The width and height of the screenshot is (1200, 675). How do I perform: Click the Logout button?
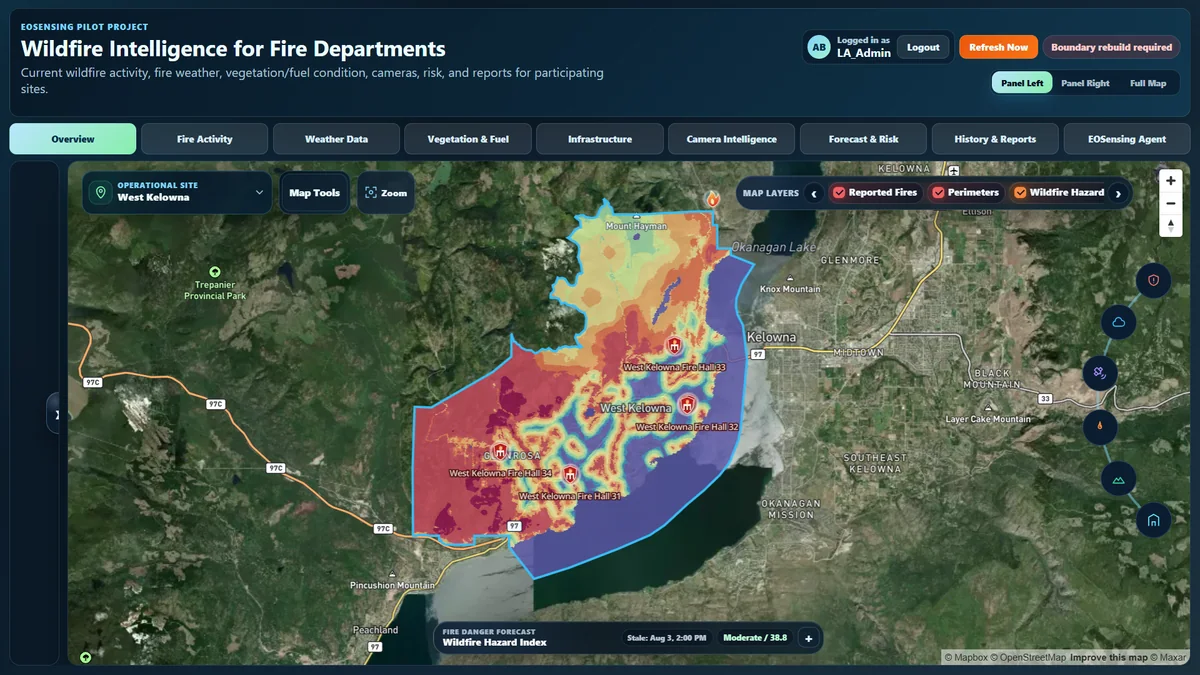point(923,47)
